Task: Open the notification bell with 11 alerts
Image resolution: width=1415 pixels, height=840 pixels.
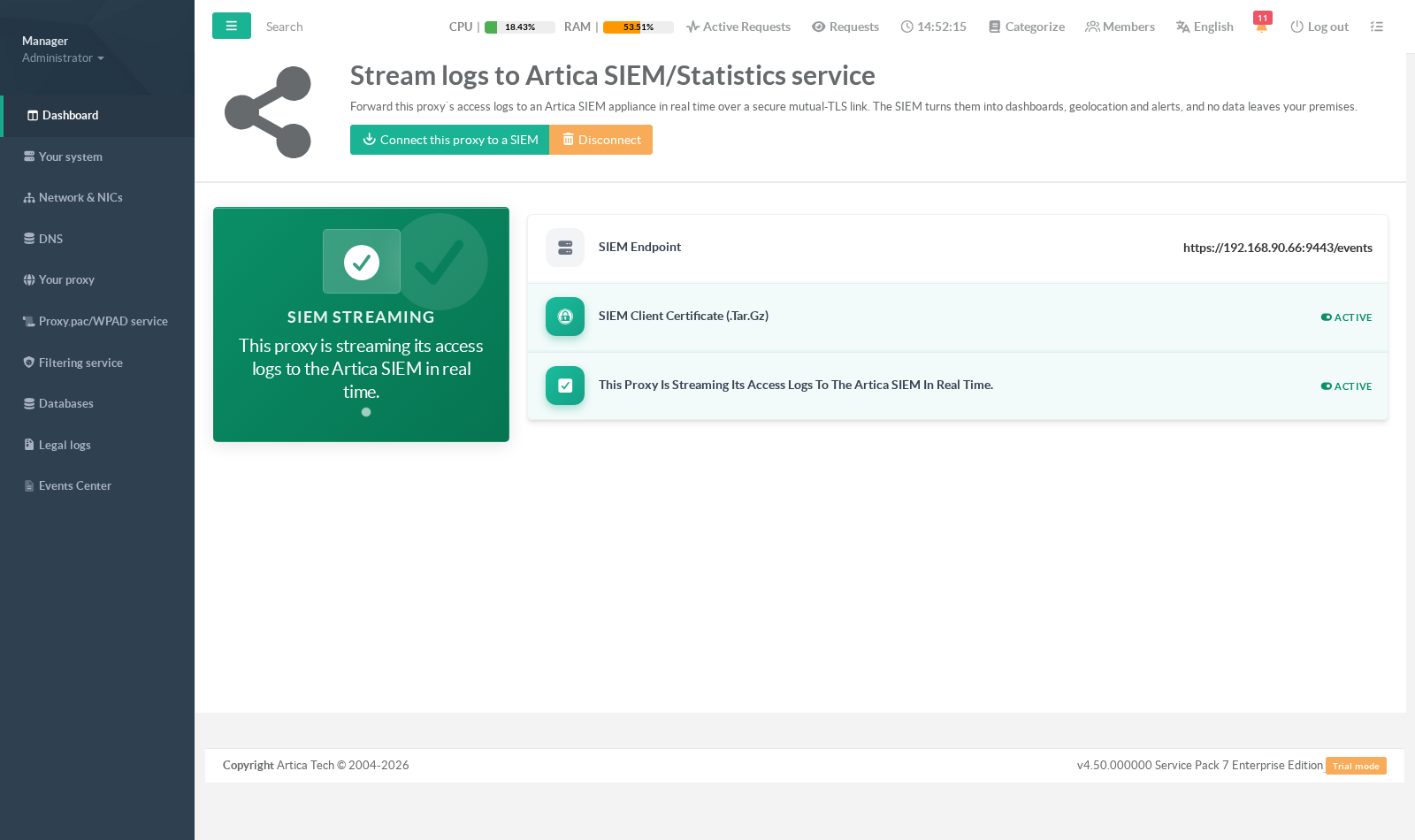Action: pyautogui.click(x=1262, y=24)
